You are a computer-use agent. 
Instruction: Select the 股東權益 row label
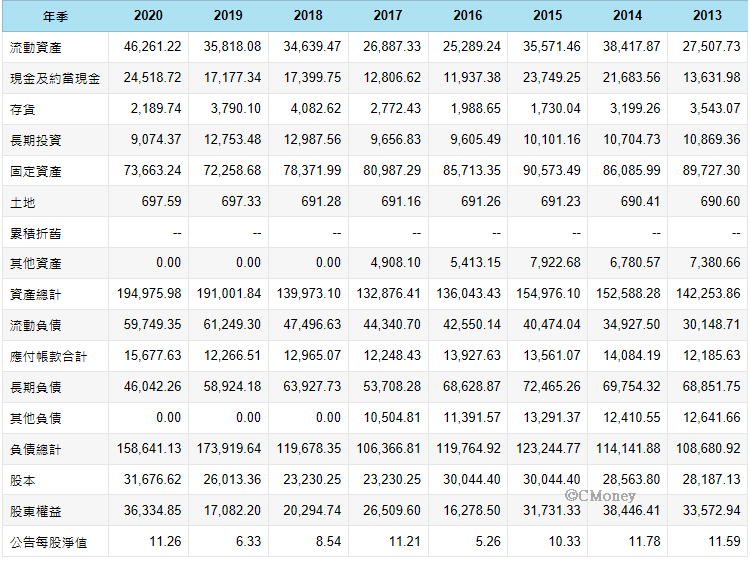pos(36,512)
